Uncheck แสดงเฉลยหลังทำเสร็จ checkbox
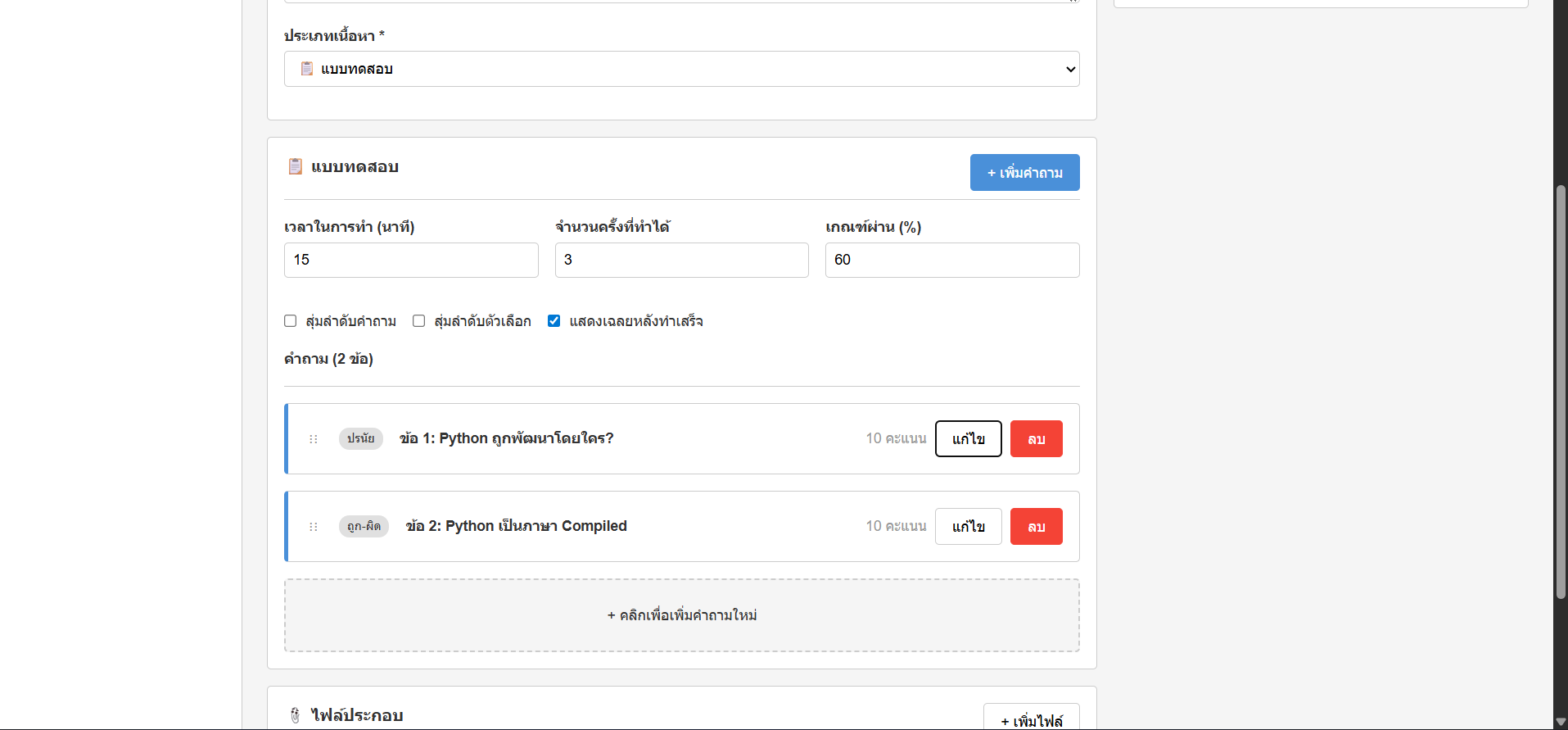This screenshot has width=1568, height=730. point(554,321)
